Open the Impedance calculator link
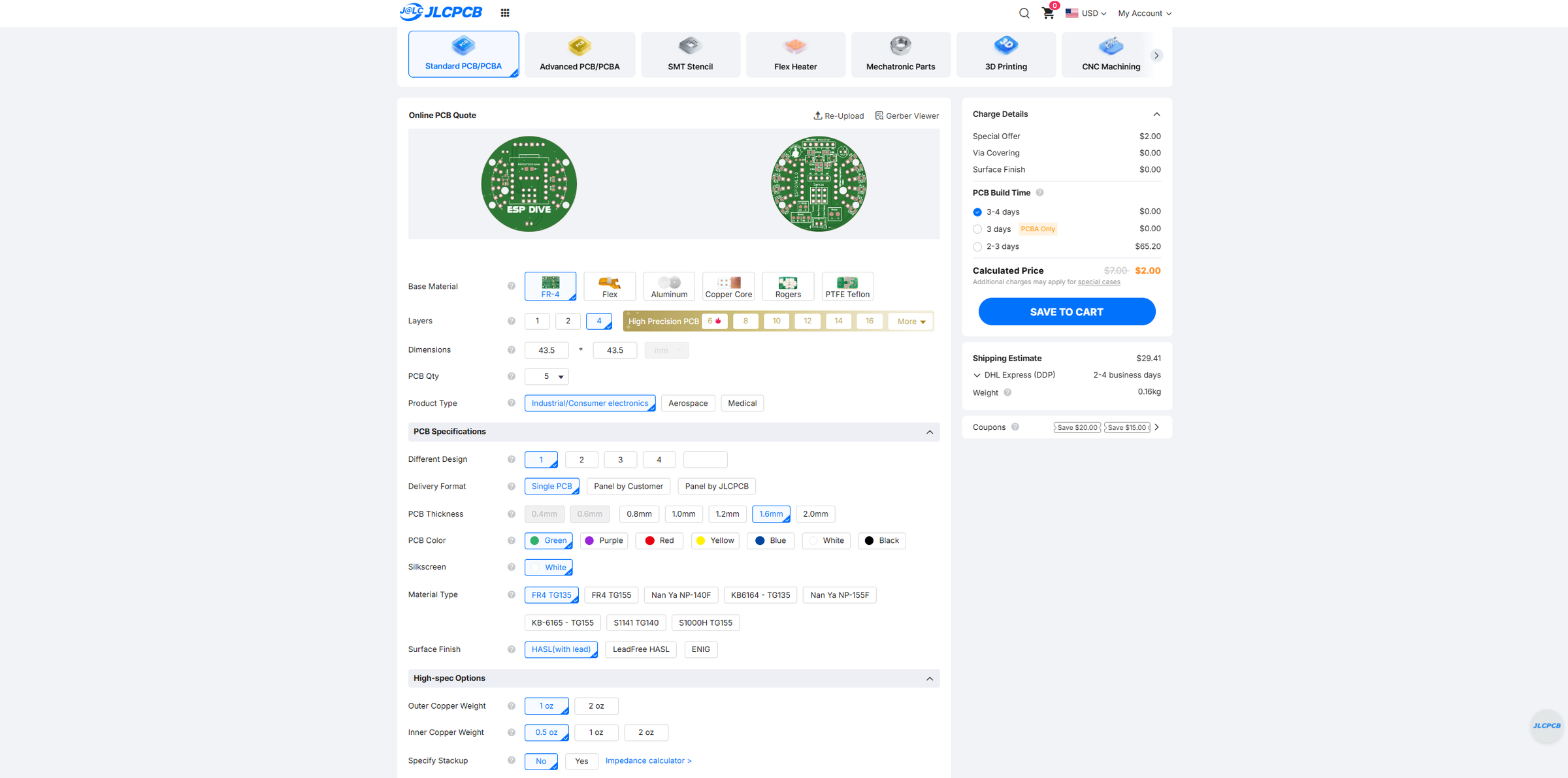1568x778 pixels. click(x=648, y=761)
